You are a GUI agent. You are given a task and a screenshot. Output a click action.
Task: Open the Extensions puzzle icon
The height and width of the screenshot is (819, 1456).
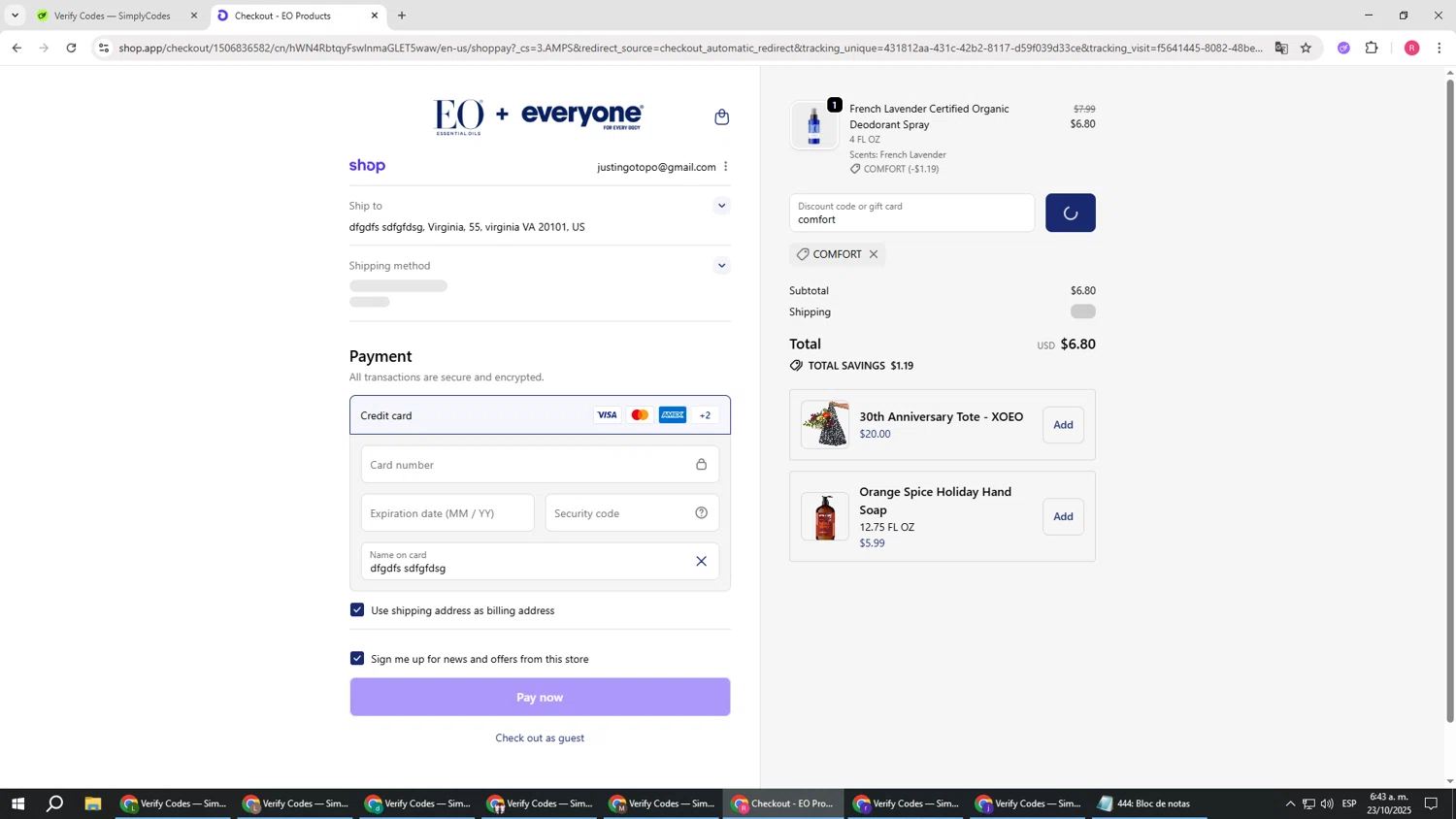coord(1372,48)
